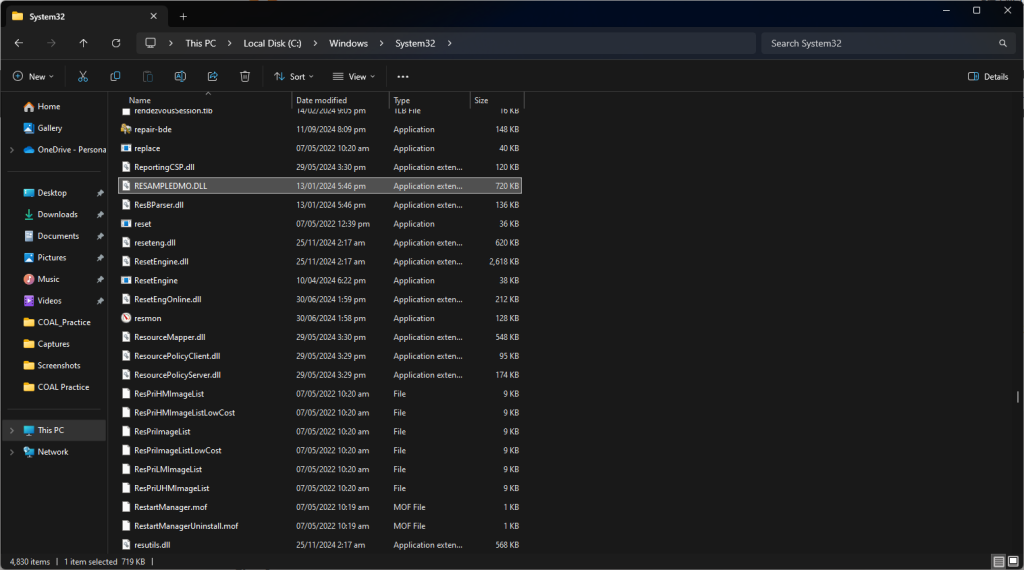Click Windows breadcrumb in address bar

coord(348,43)
